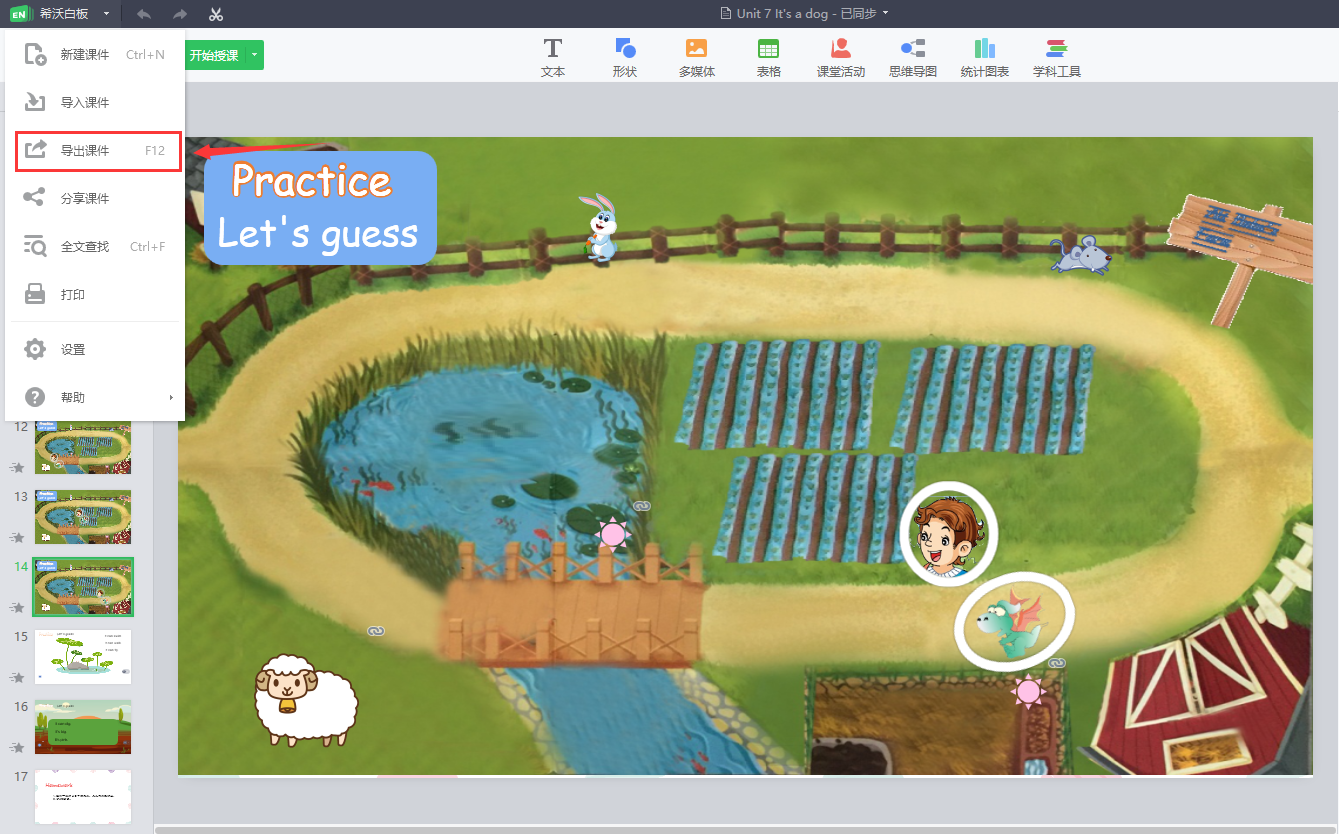
Task: Expand the 希沃白板 main menu arrow
Action: pos(106,14)
